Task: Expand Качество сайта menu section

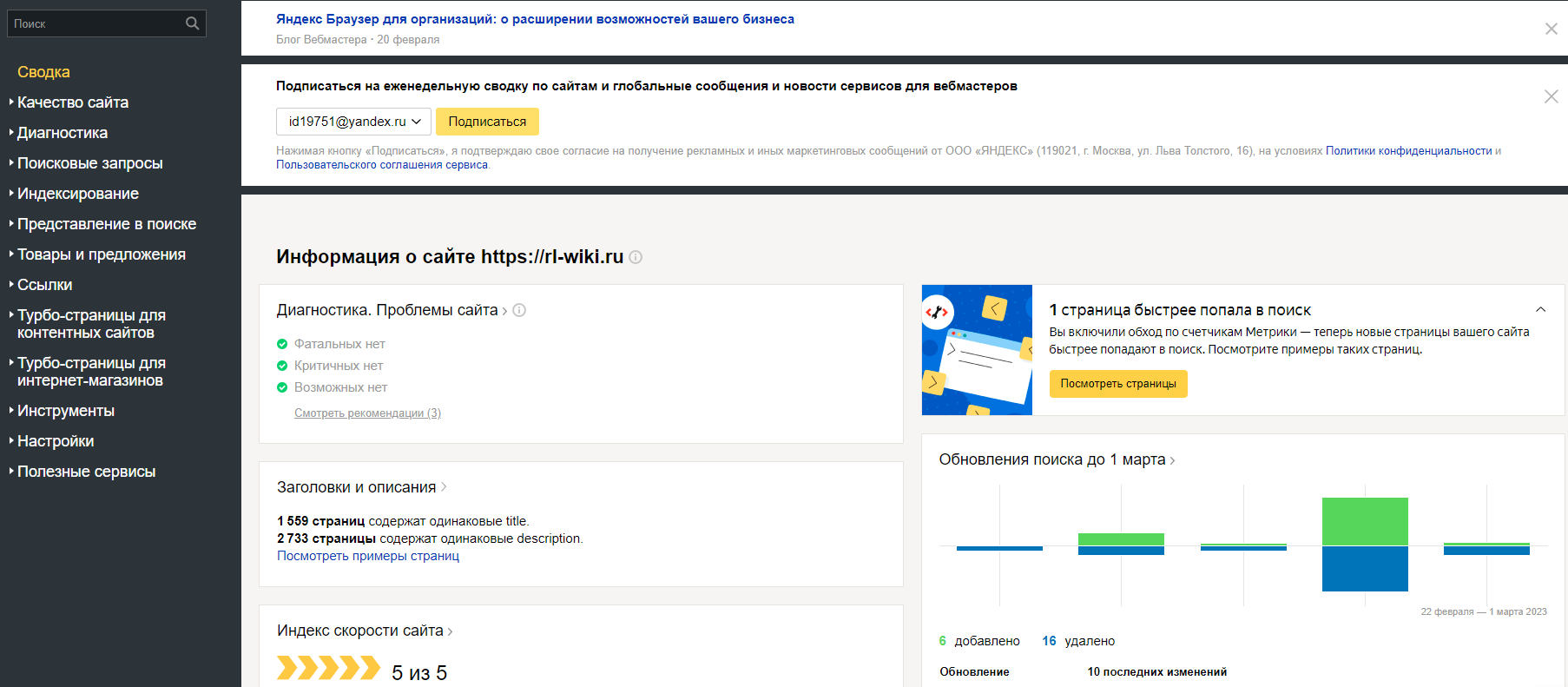Action: 73,102
